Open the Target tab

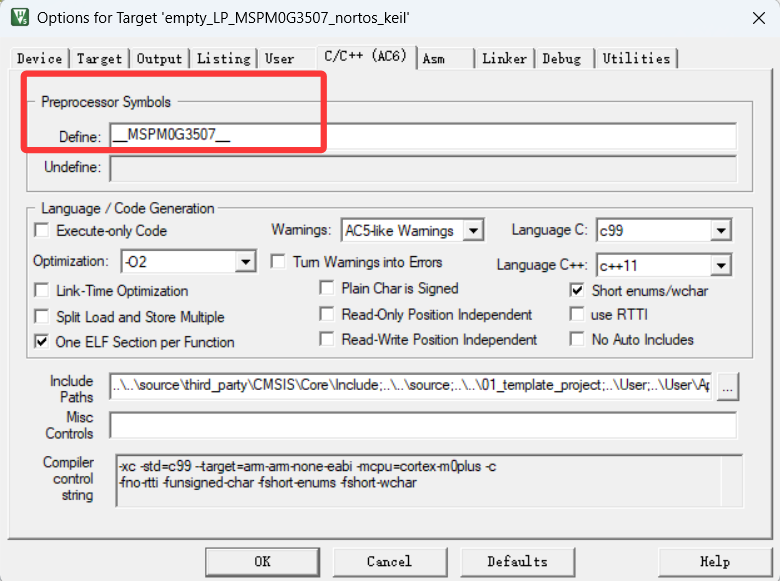click(99, 59)
